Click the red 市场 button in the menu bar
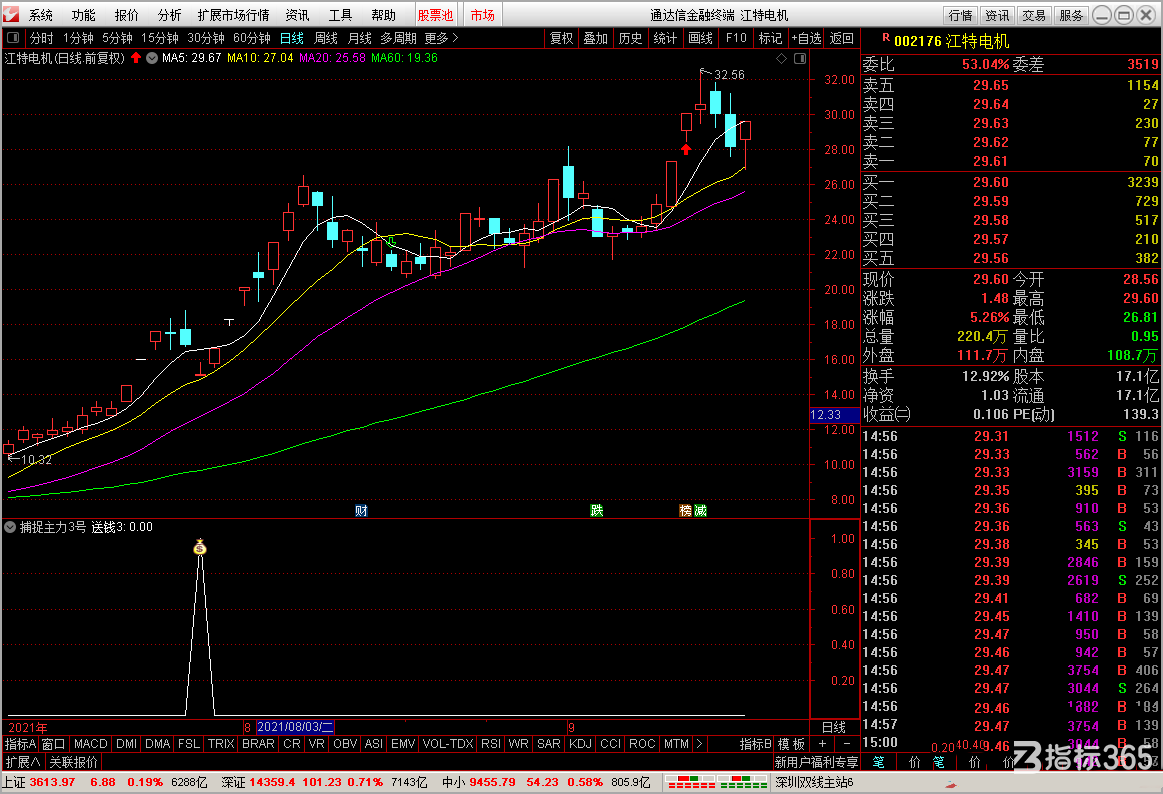Screen dimensions: 1163x794 (483, 15)
